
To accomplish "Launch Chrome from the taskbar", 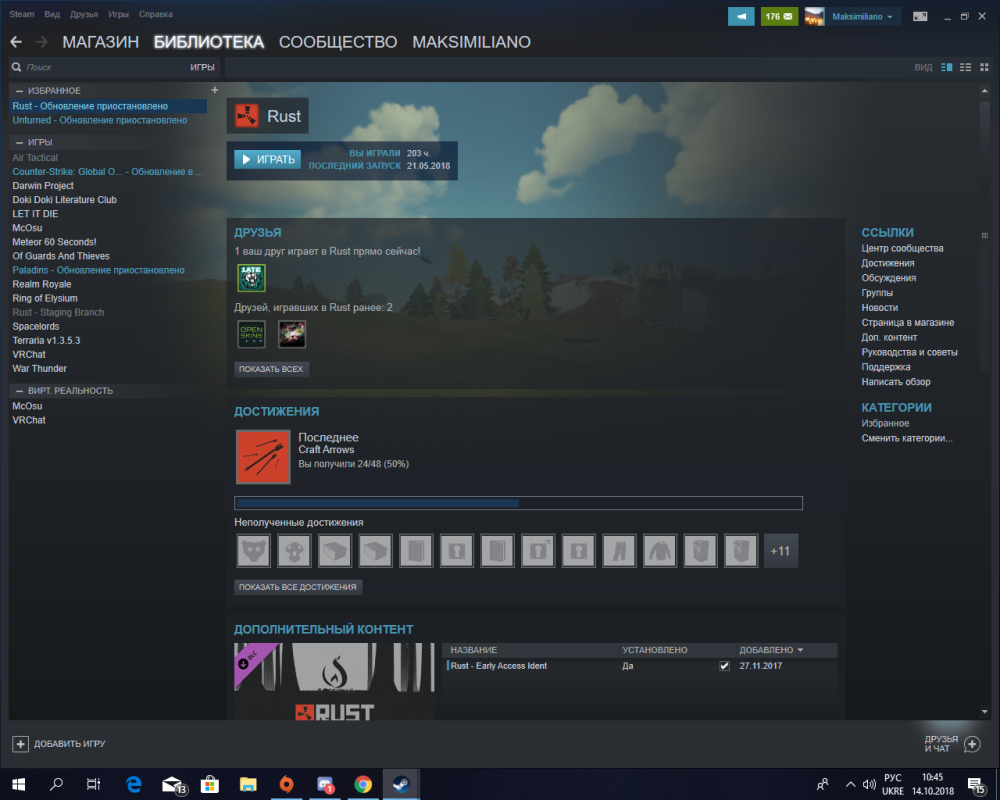I will 363,784.
